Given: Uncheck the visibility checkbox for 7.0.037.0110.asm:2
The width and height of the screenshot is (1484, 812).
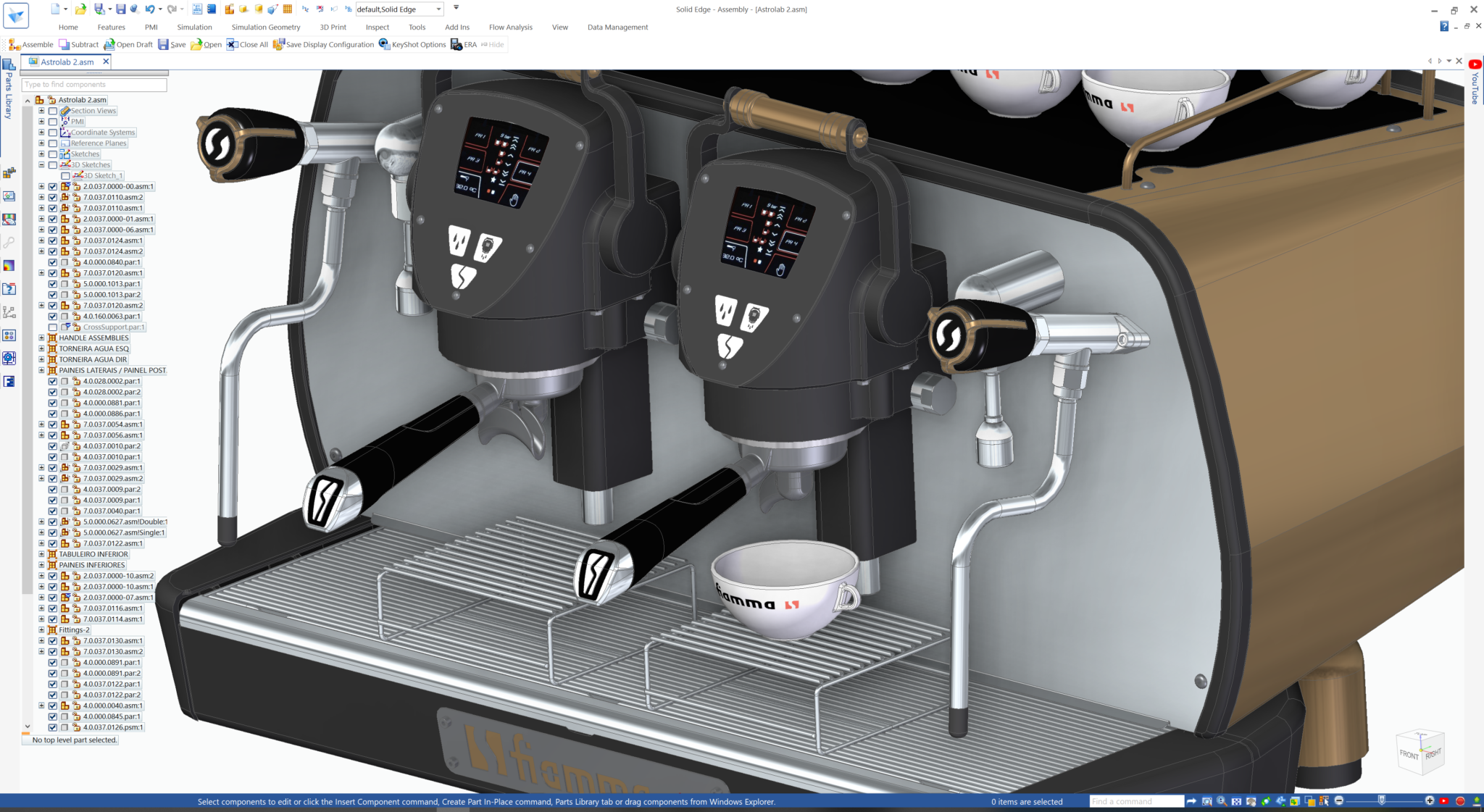Looking at the screenshot, I should (53, 197).
